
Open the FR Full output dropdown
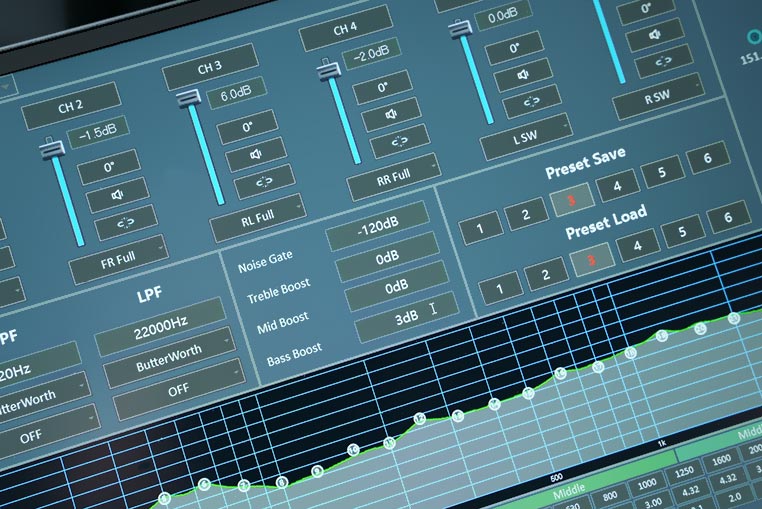[119, 260]
